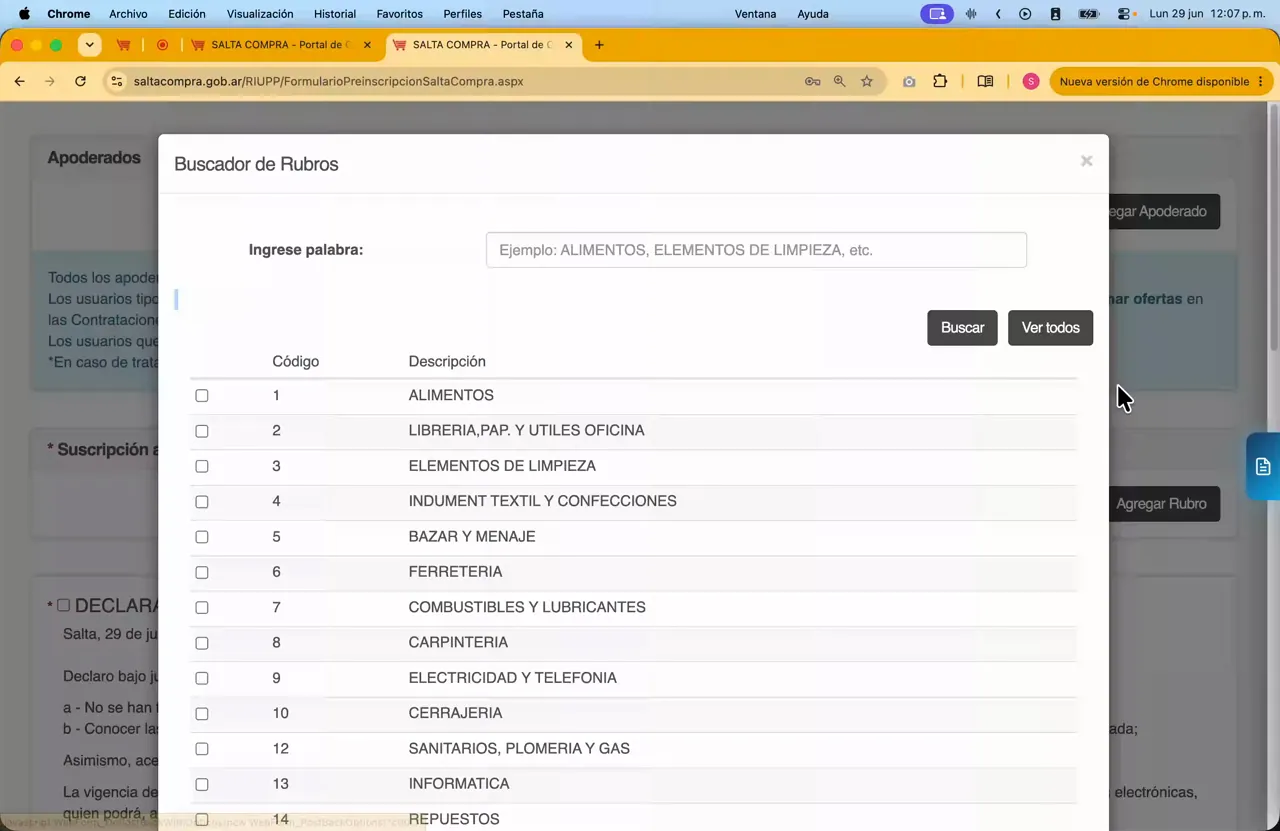This screenshot has width=1280, height=831.
Task: Select the INFORMATICA rubro checkbox
Action: pos(202,784)
